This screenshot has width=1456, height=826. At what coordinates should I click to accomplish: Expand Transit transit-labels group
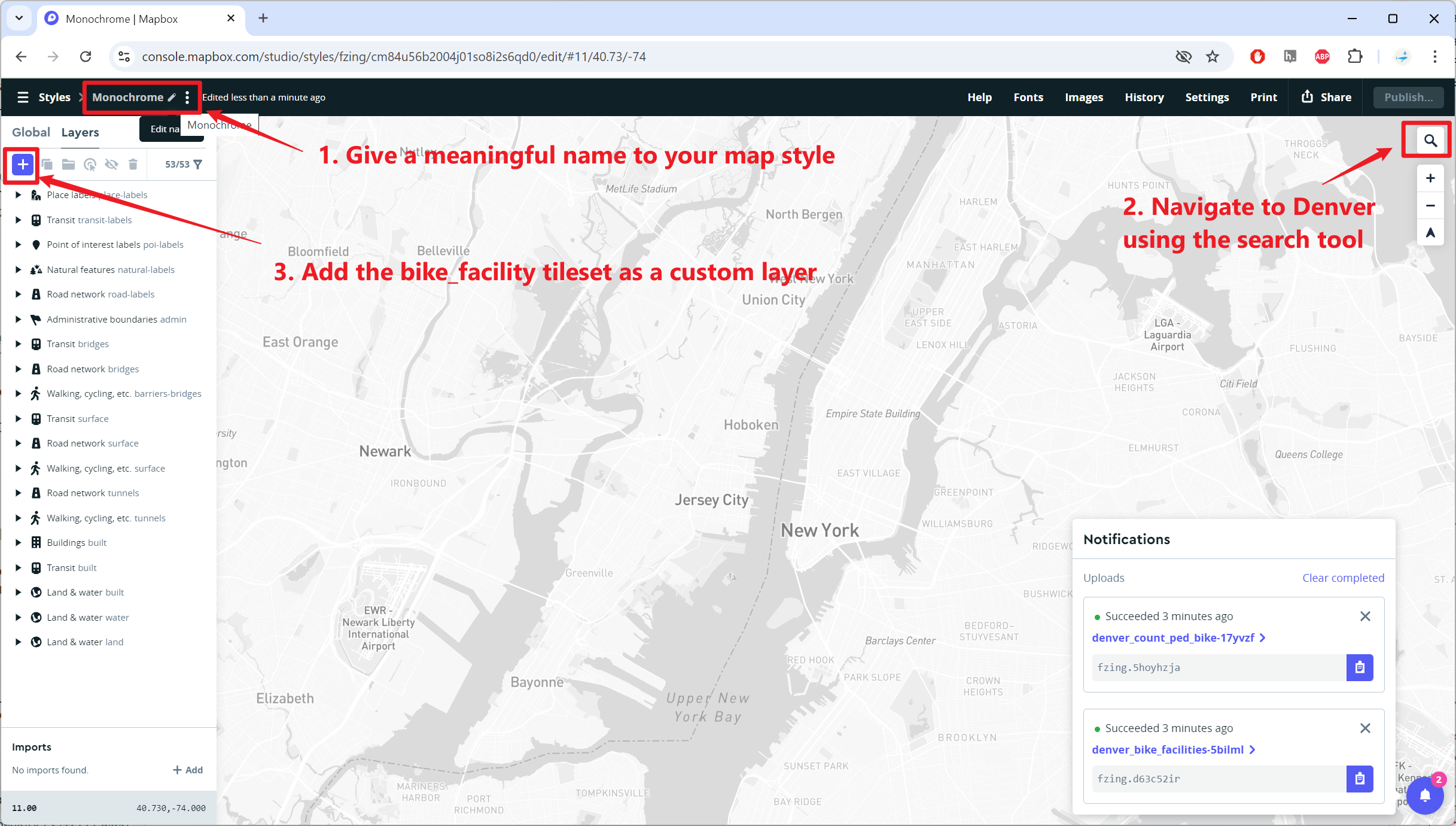tap(19, 220)
